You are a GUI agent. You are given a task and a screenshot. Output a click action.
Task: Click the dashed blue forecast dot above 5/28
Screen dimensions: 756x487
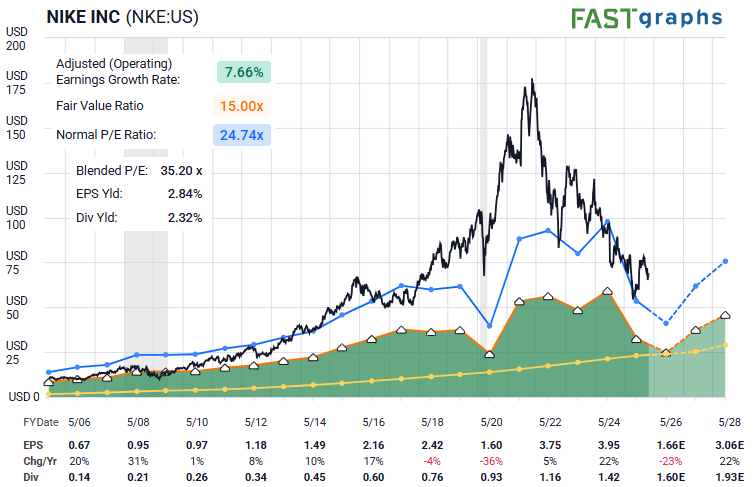(x=726, y=261)
